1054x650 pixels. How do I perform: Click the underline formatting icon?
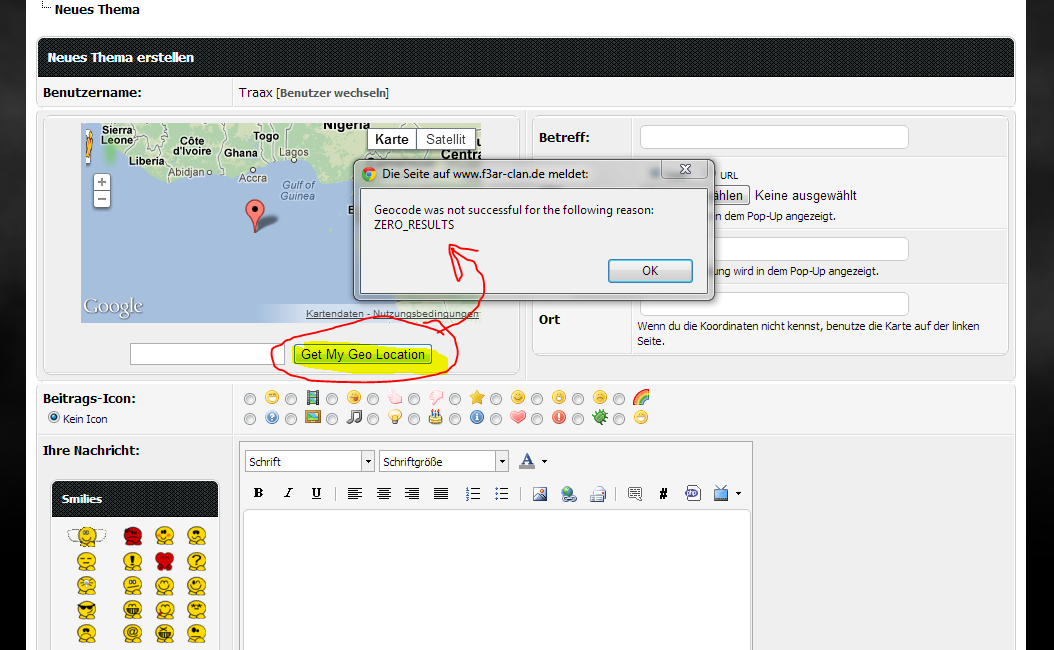316,493
